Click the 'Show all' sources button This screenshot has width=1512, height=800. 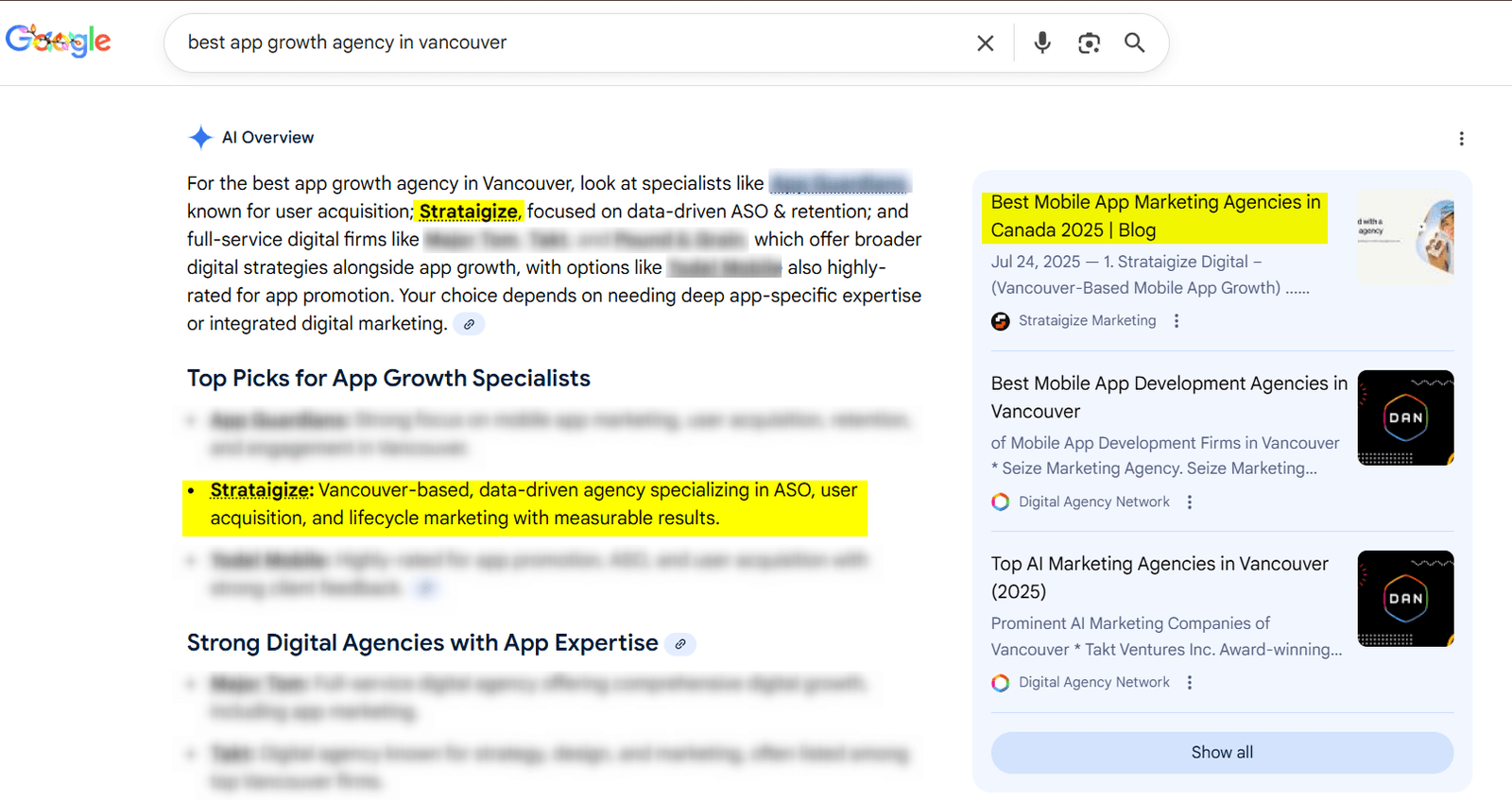click(x=1222, y=753)
